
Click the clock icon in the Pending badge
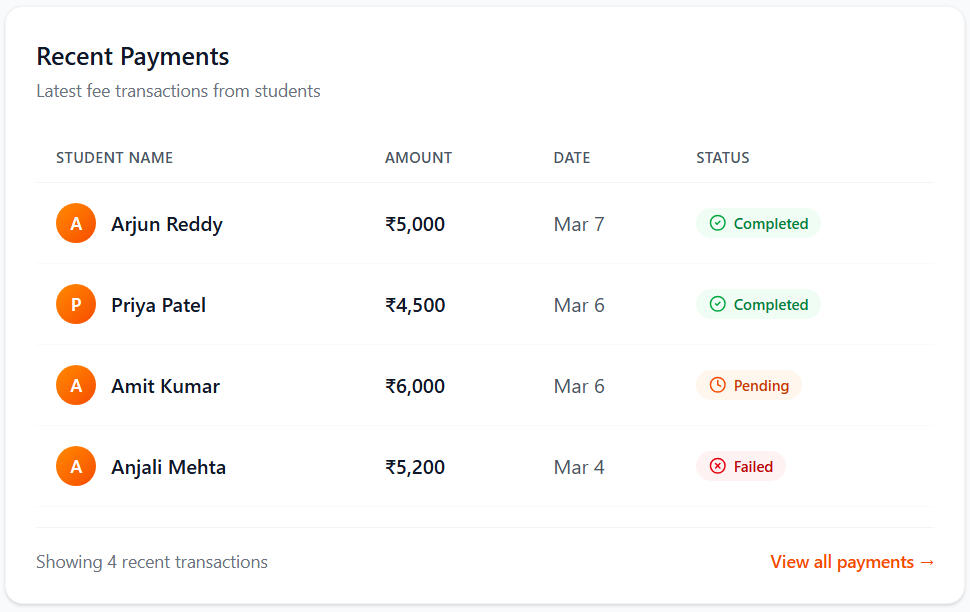coord(717,385)
